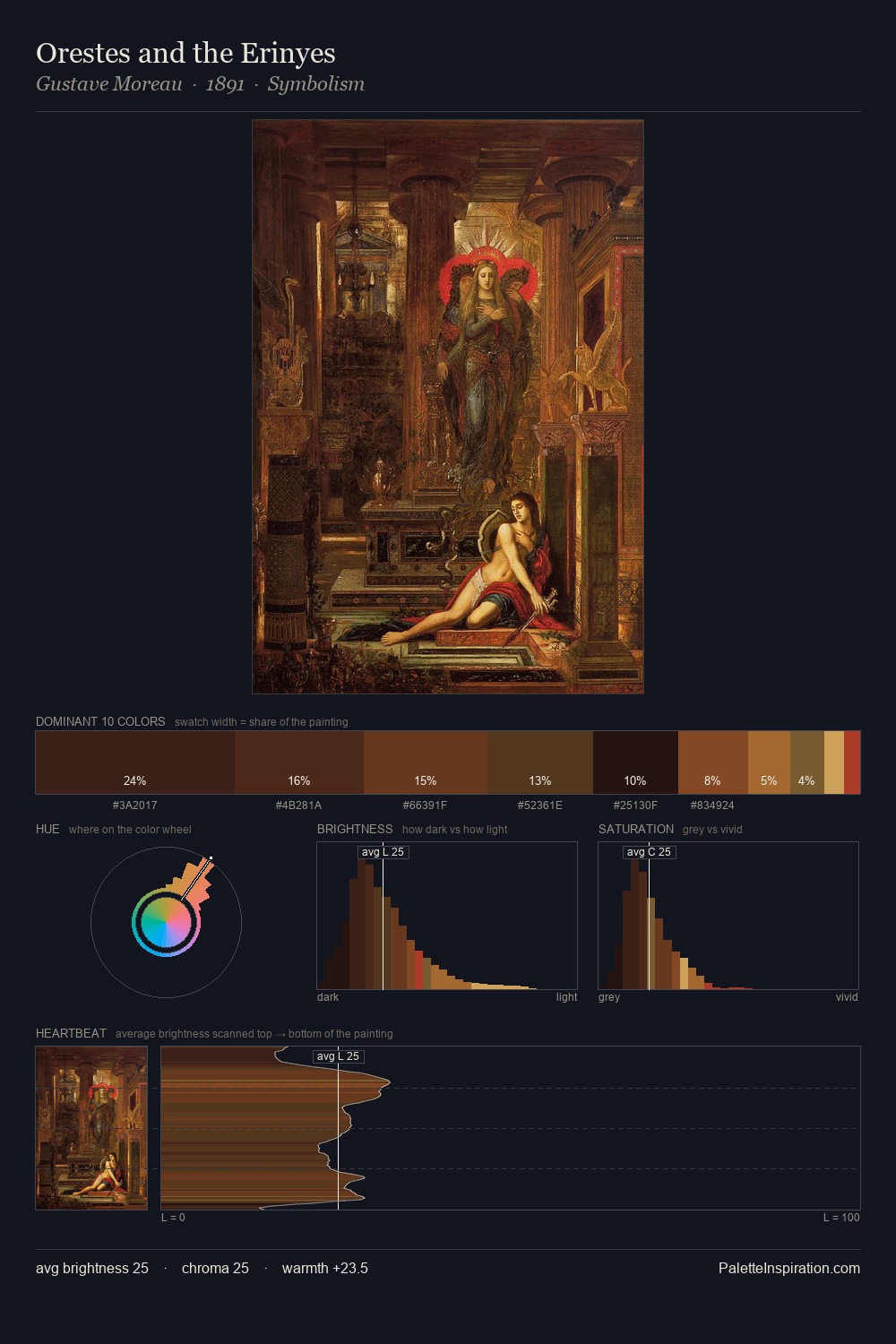This screenshot has width=896, height=1344.
Task: Click the HEARTBEAT section heading
Action: point(71,1033)
